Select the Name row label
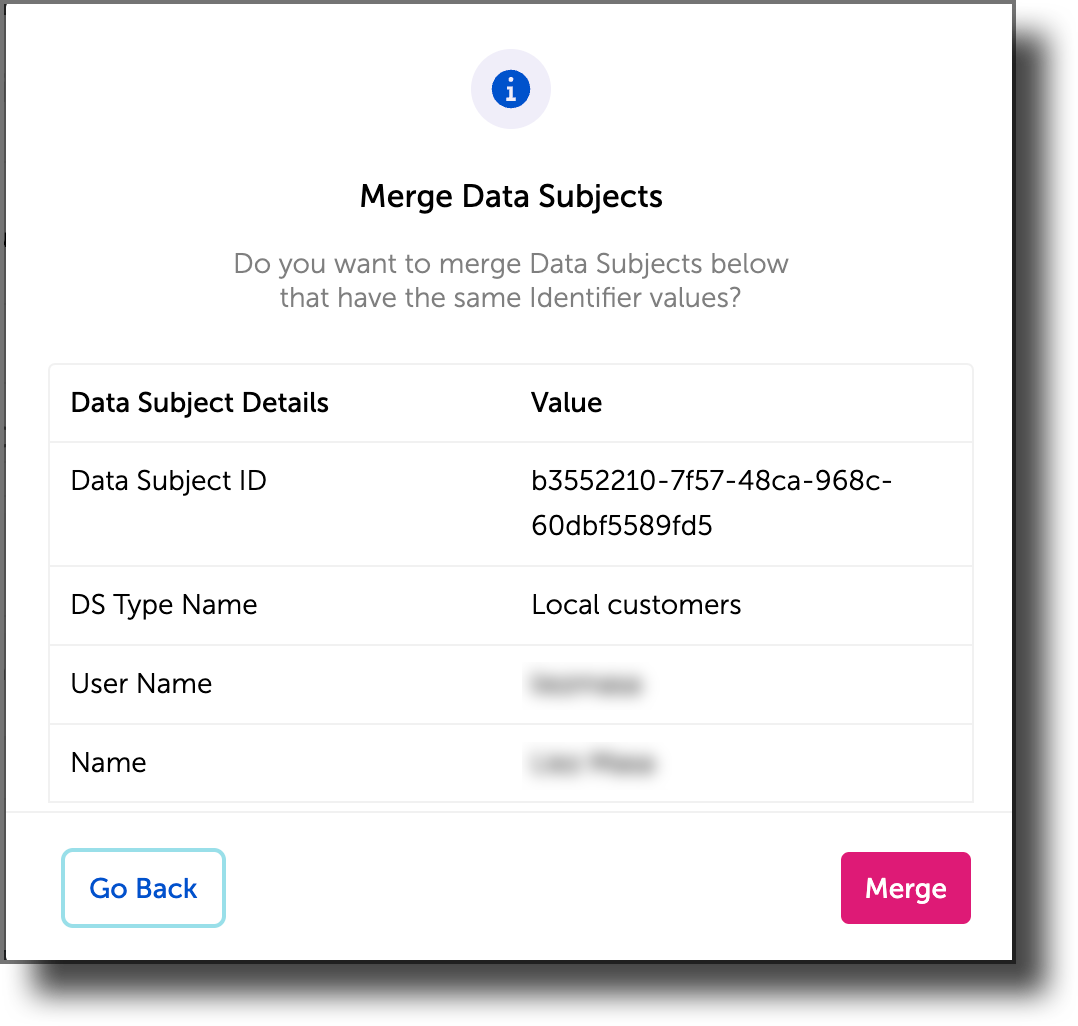Screen dimensions: 1078x1026 [x=108, y=762]
